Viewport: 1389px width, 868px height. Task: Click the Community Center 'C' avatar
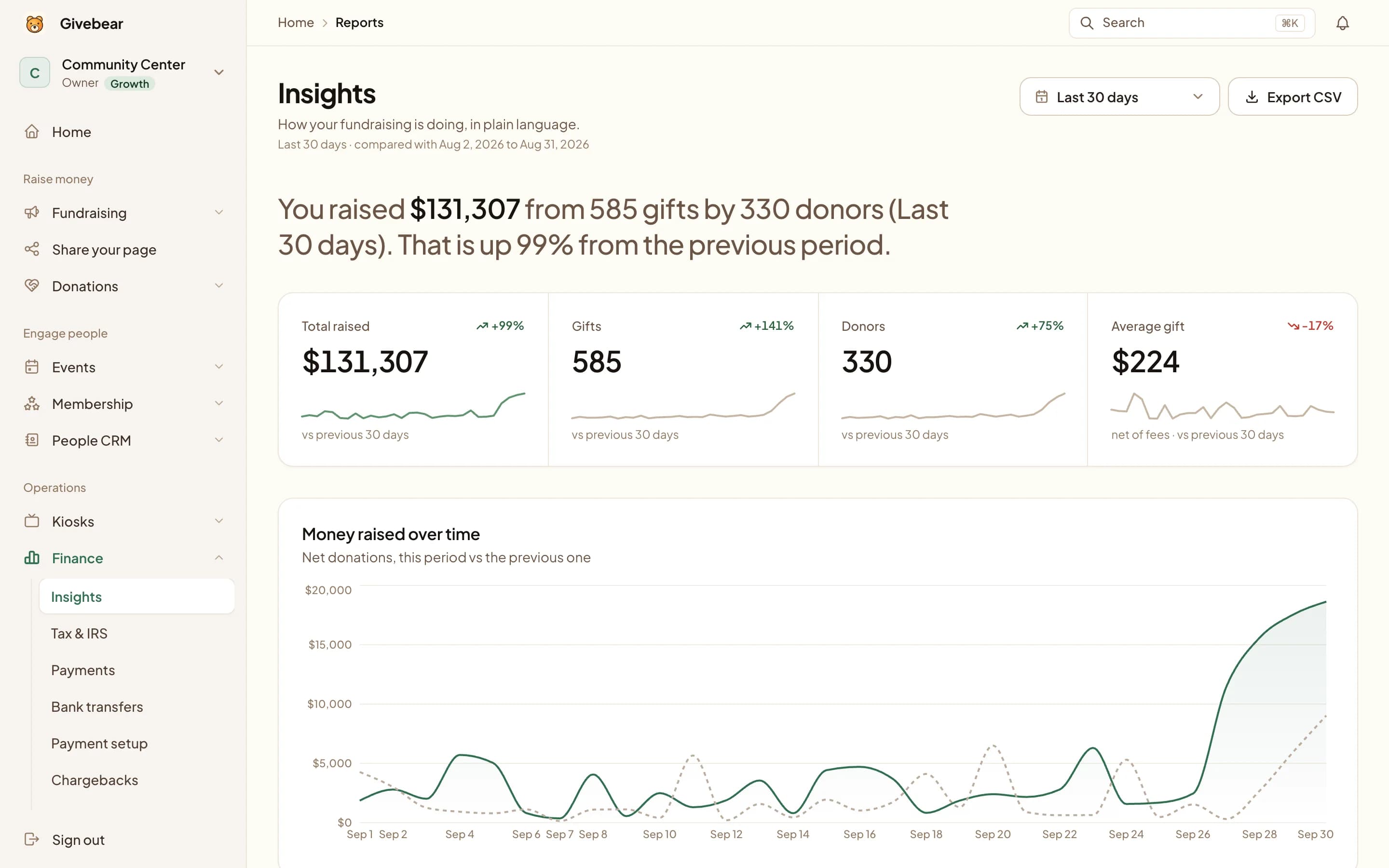tap(34, 72)
